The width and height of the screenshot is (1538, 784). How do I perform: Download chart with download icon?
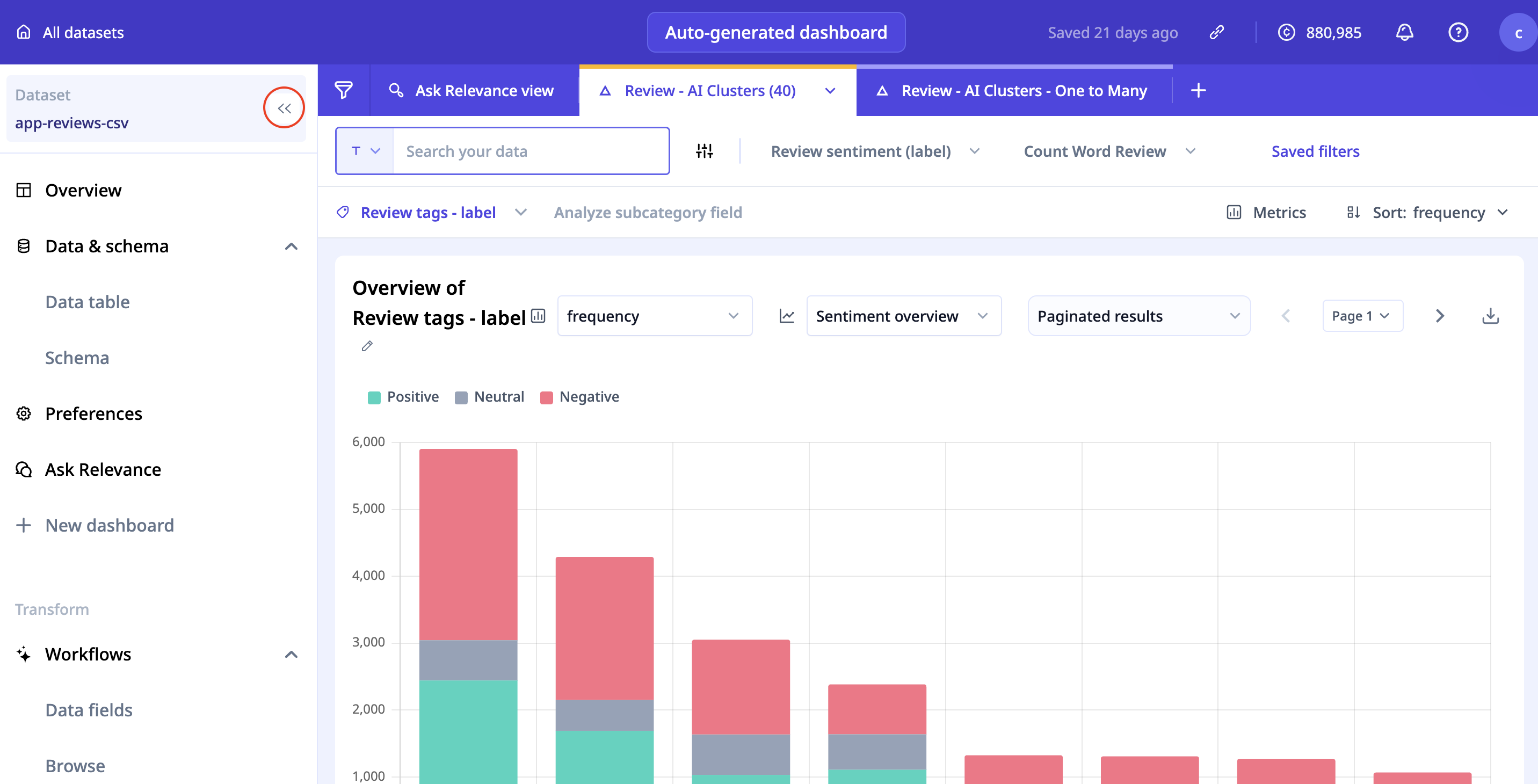pos(1490,316)
